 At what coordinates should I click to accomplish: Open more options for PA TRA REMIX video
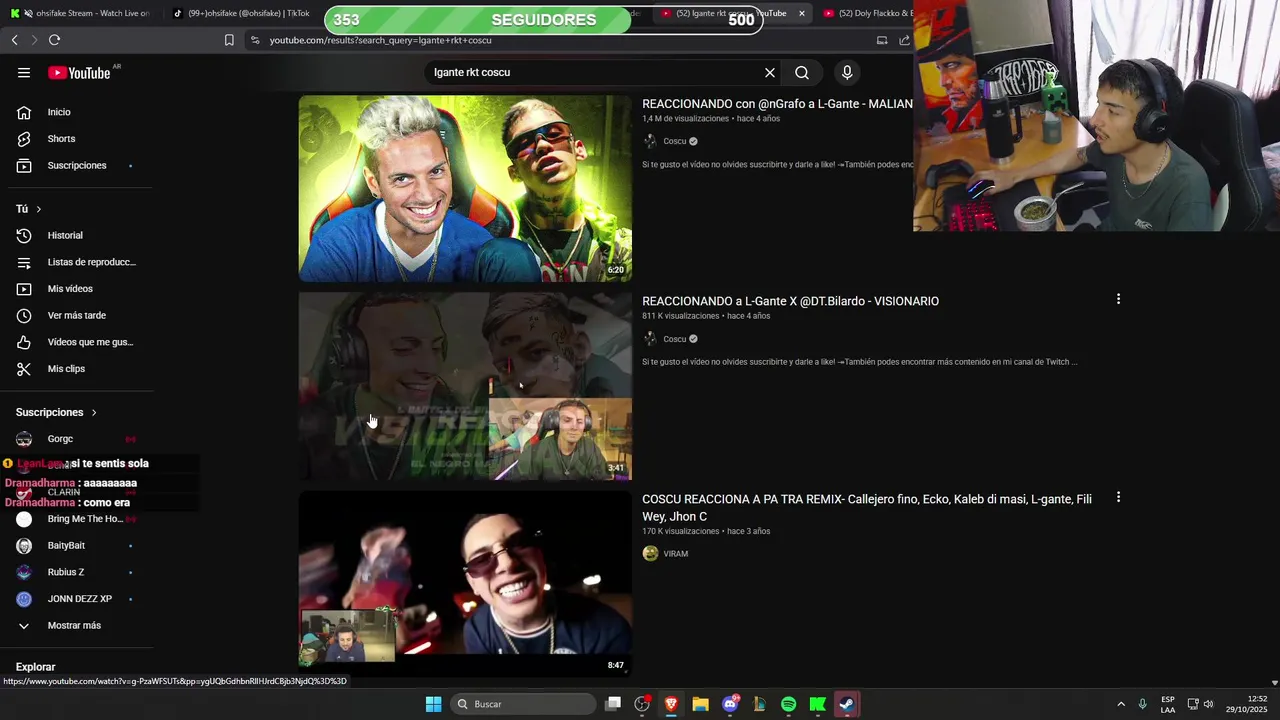(x=1118, y=497)
